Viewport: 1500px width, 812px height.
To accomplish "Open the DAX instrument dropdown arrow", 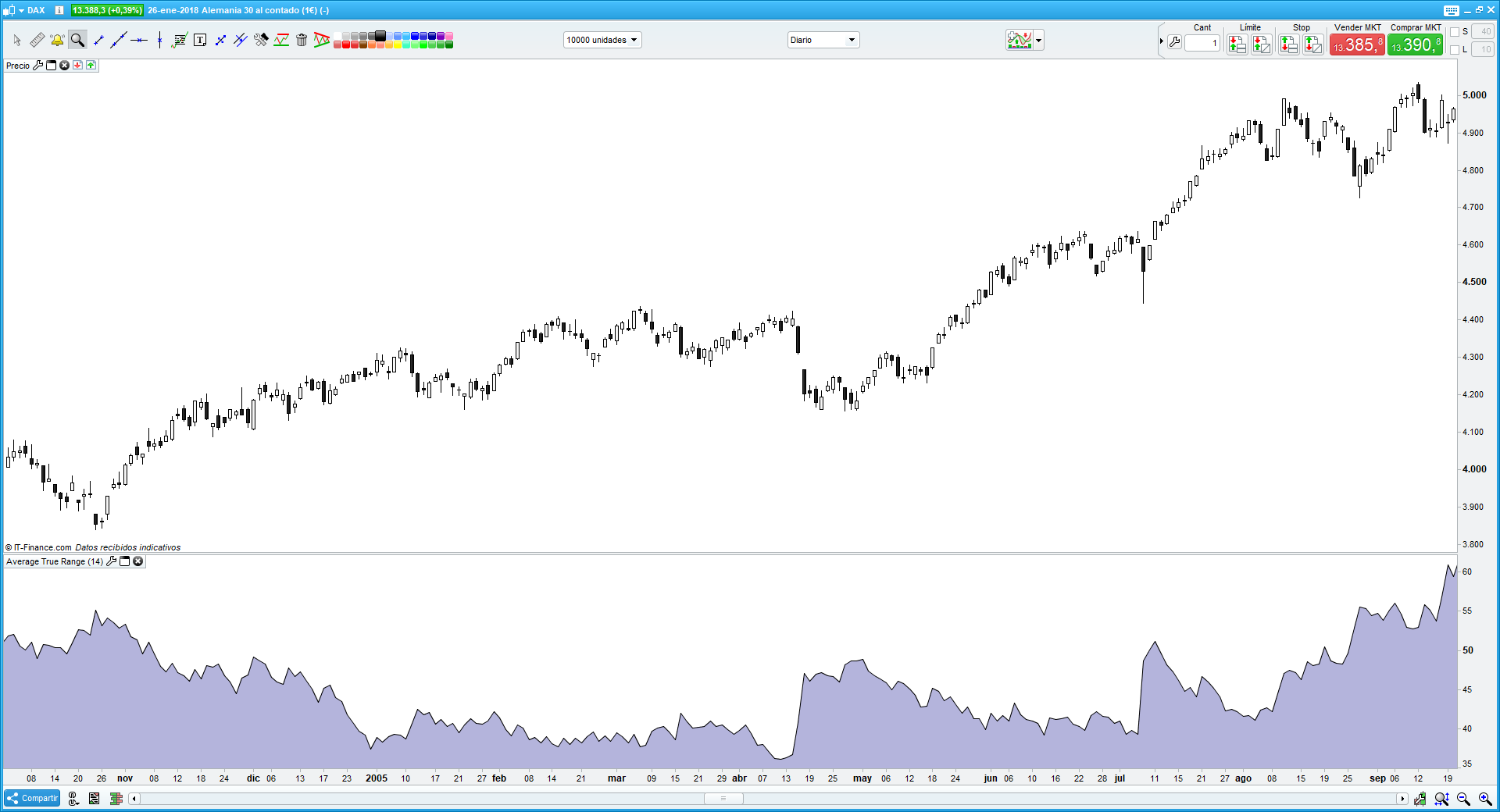I will tap(22, 10).
